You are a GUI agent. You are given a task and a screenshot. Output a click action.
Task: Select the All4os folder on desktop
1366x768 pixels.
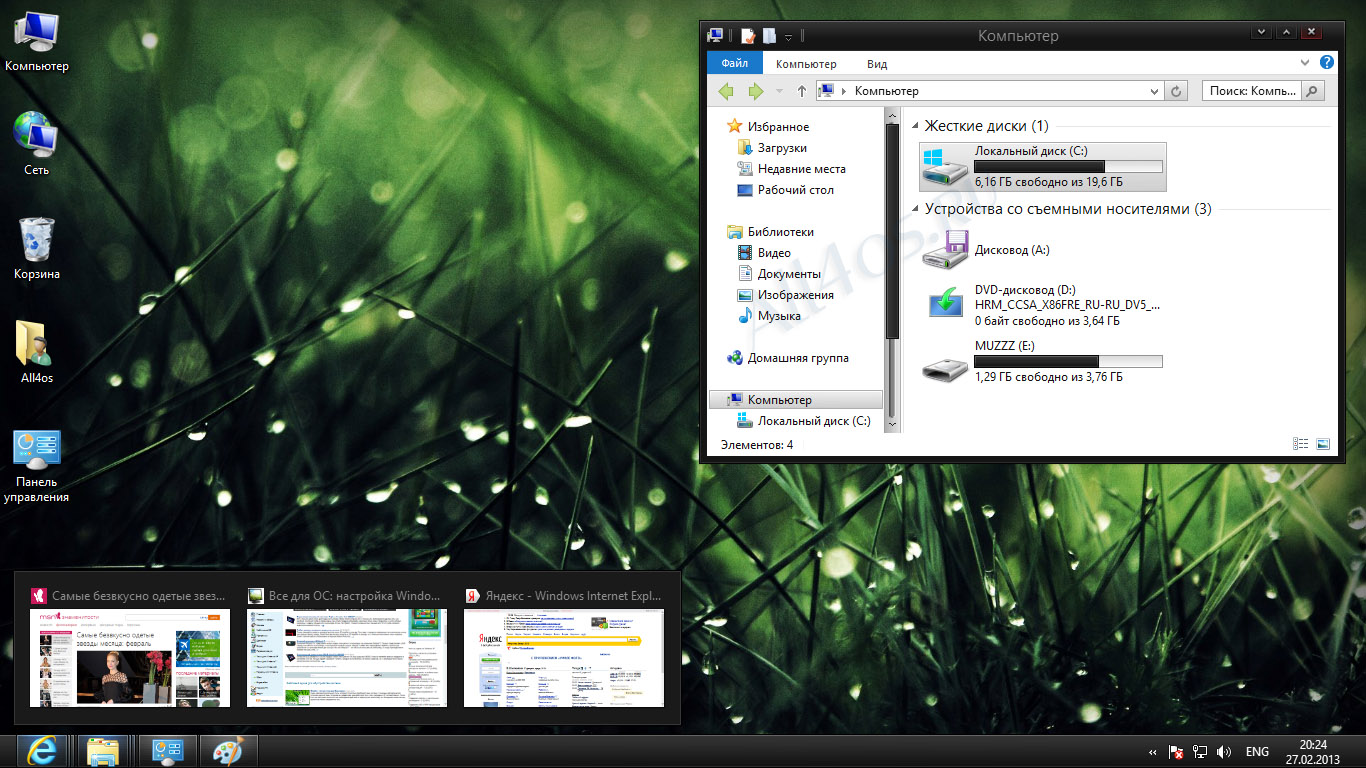pos(37,352)
